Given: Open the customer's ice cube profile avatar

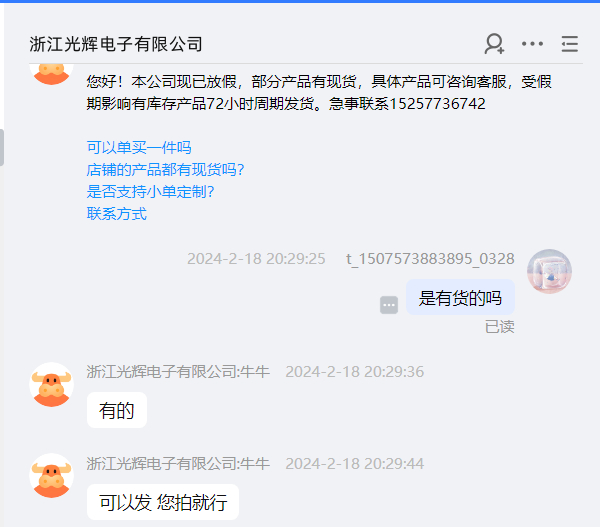Looking at the screenshot, I should (549, 271).
